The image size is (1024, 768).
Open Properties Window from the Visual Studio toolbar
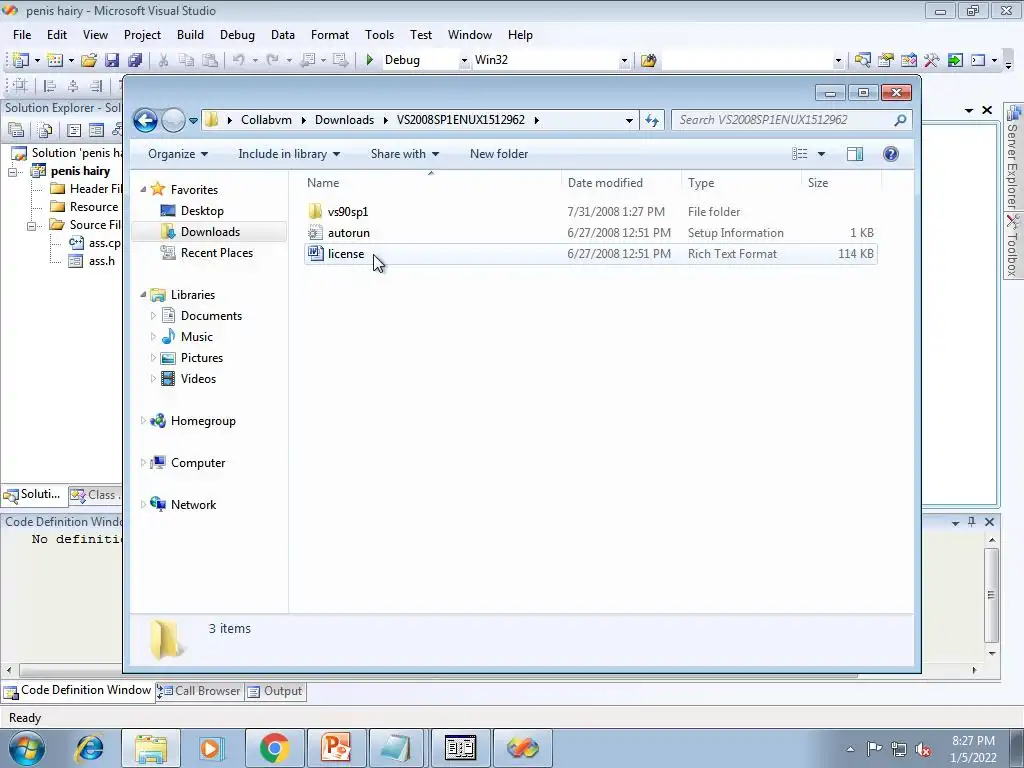pyautogui.click(x=886, y=60)
